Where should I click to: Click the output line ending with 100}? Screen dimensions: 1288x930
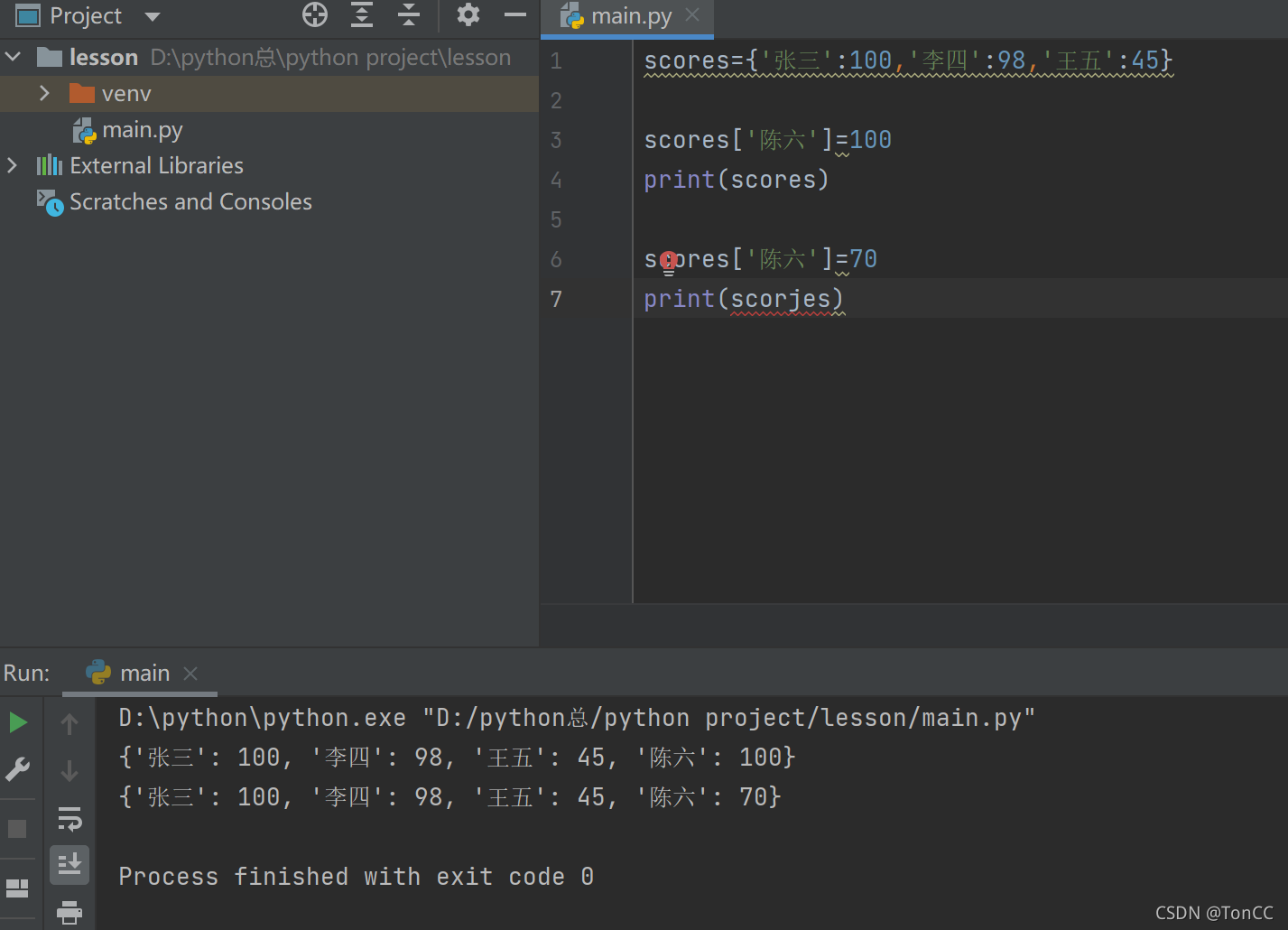click(457, 758)
